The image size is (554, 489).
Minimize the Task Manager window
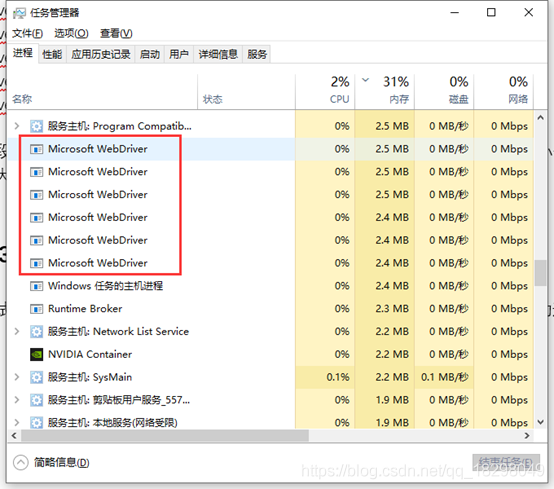click(455, 13)
